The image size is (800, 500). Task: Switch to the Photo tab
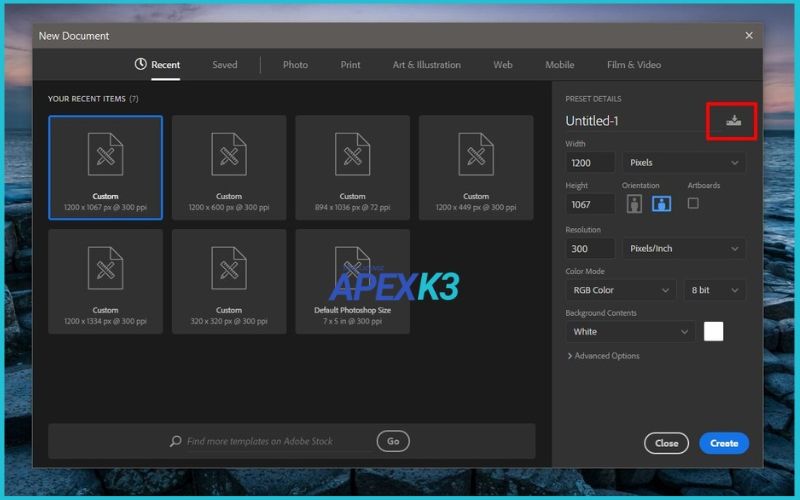295,65
